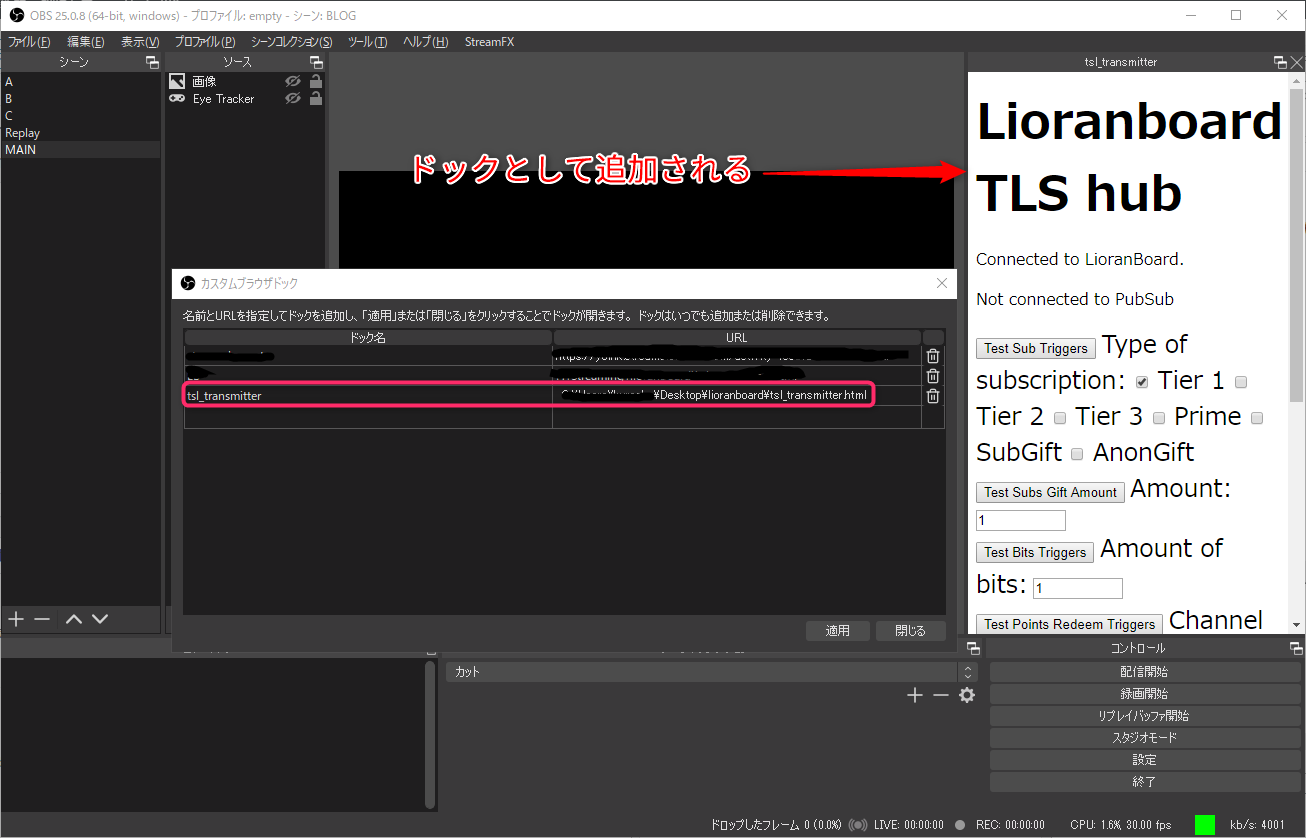Close the カスタムブラウザドック dialog
The width and height of the screenshot is (1306, 838).
tap(941, 283)
